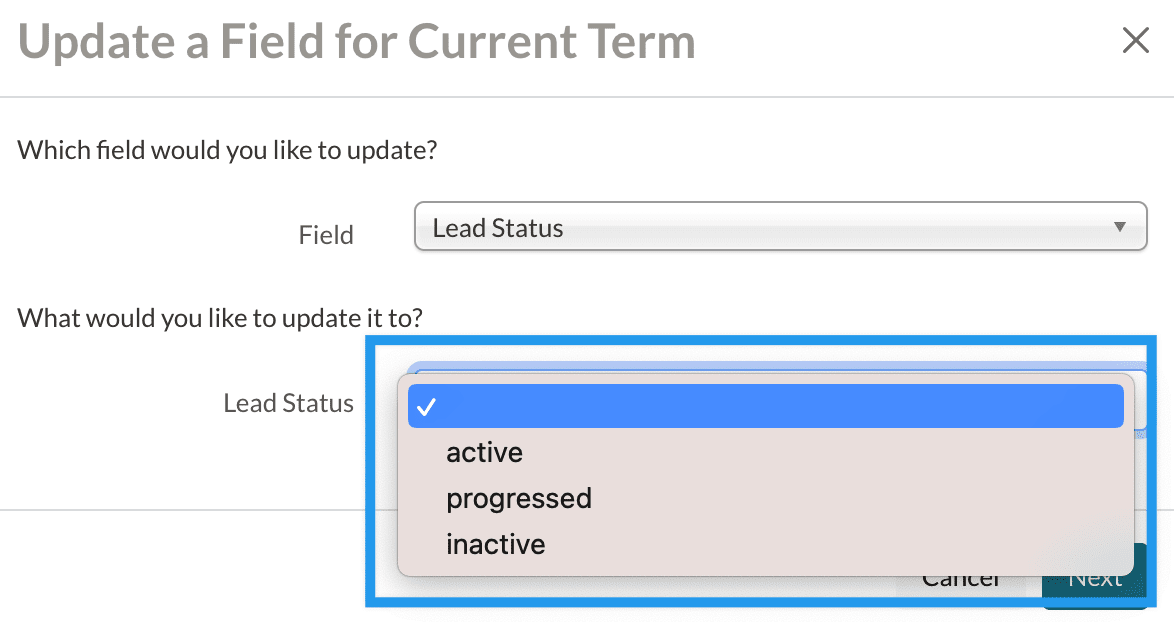Select the blank highlighted option

[765, 407]
